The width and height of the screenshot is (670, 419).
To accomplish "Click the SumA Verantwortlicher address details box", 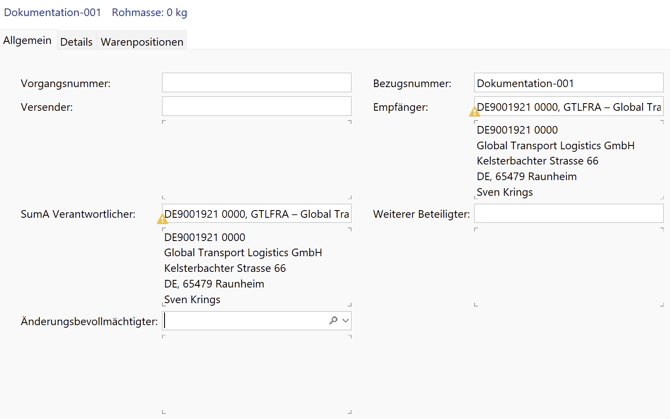I will tap(256, 268).
